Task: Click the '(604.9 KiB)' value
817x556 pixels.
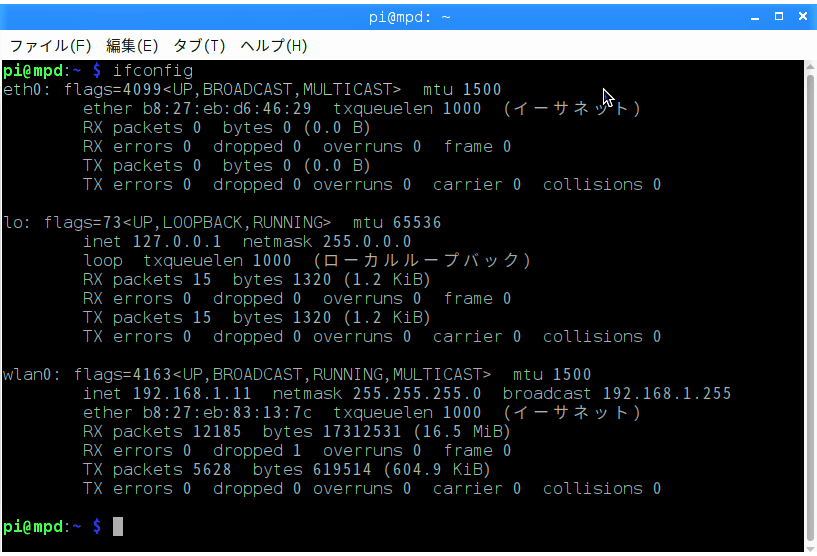Action: coord(437,469)
